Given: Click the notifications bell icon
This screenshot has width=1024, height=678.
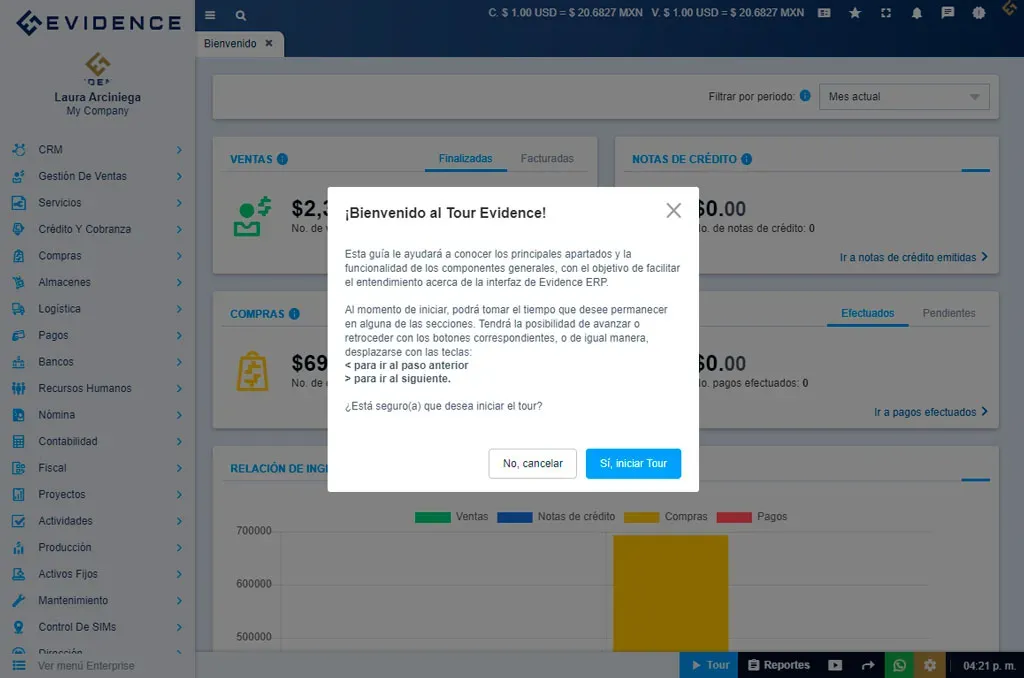Looking at the screenshot, I should click(916, 13).
